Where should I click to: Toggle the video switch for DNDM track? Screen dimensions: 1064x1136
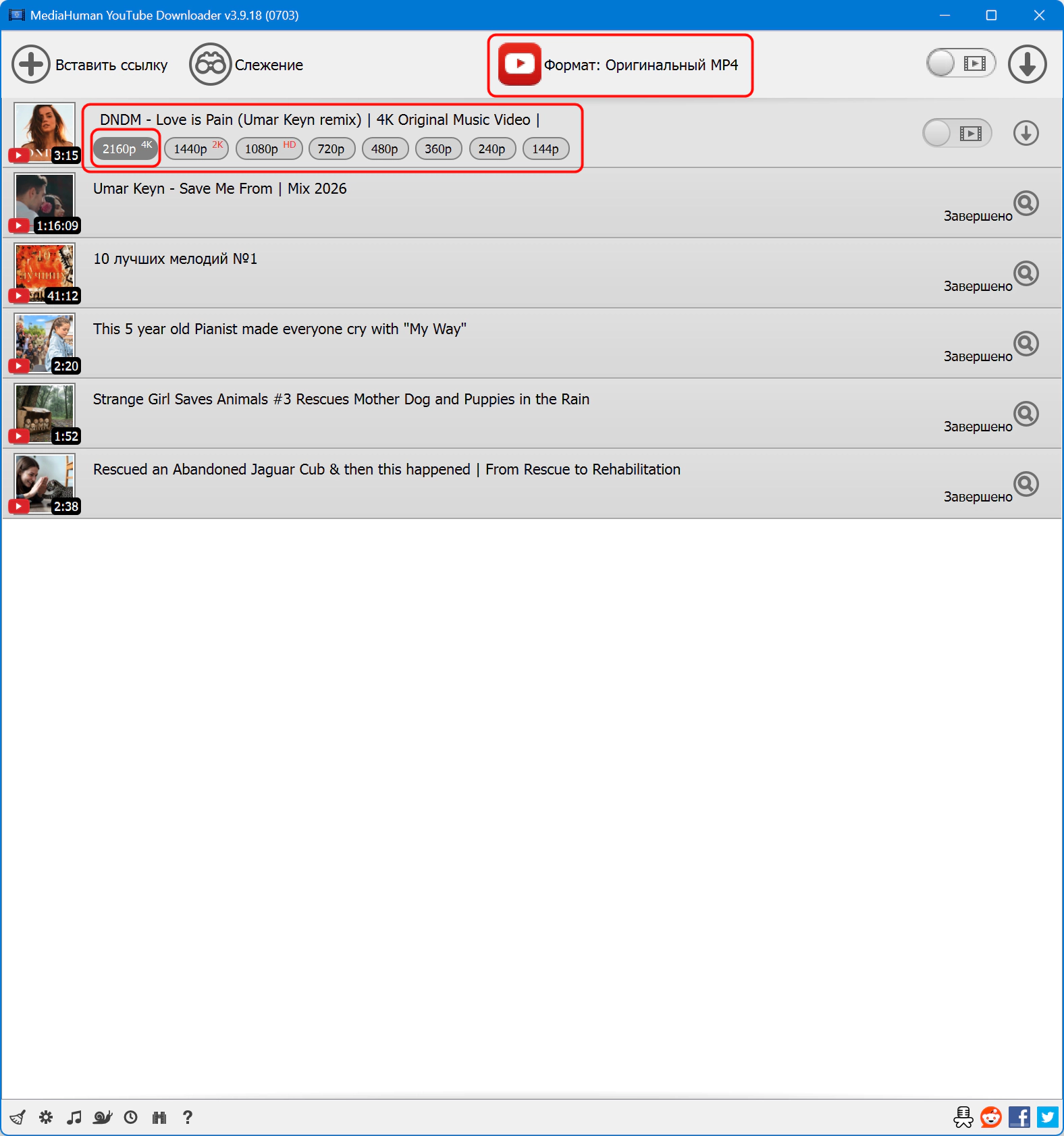(956, 133)
